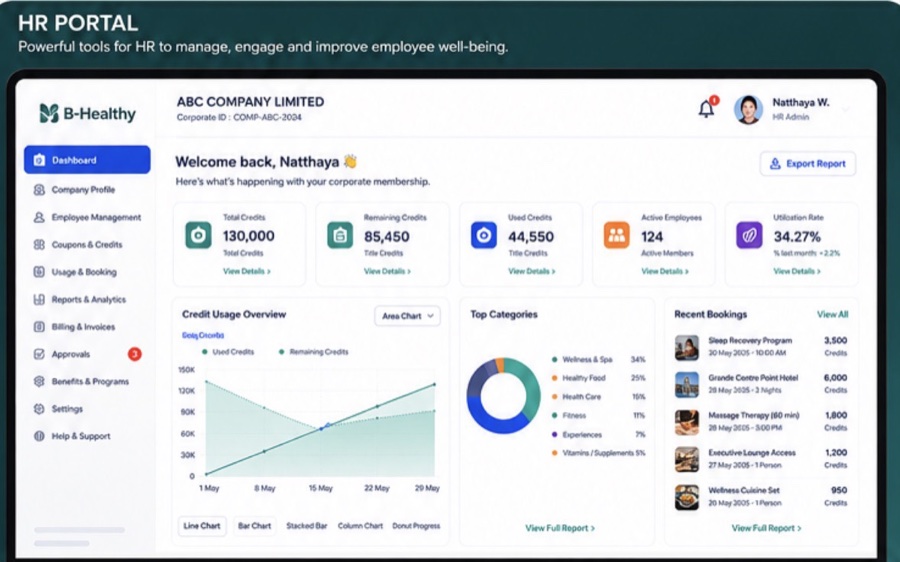Click the Coupons & Credits sidebar icon
The height and width of the screenshot is (562, 900).
click(39, 245)
